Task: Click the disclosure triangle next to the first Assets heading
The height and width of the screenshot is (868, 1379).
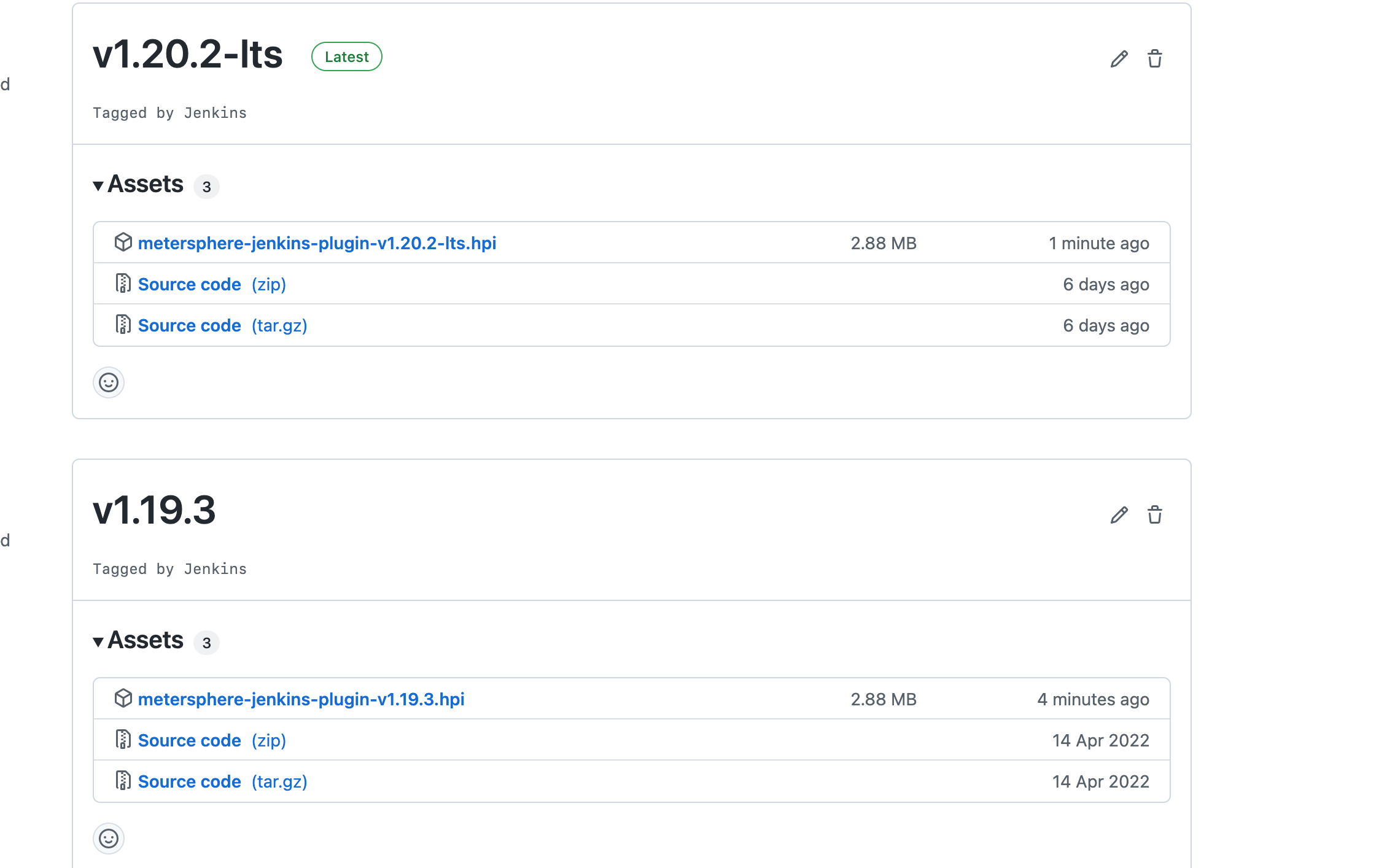Action: 99,185
